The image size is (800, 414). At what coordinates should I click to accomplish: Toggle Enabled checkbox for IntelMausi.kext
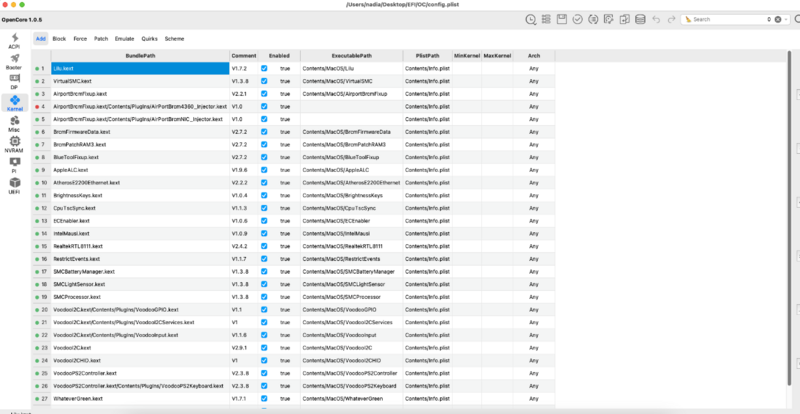pyautogui.click(x=264, y=233)
